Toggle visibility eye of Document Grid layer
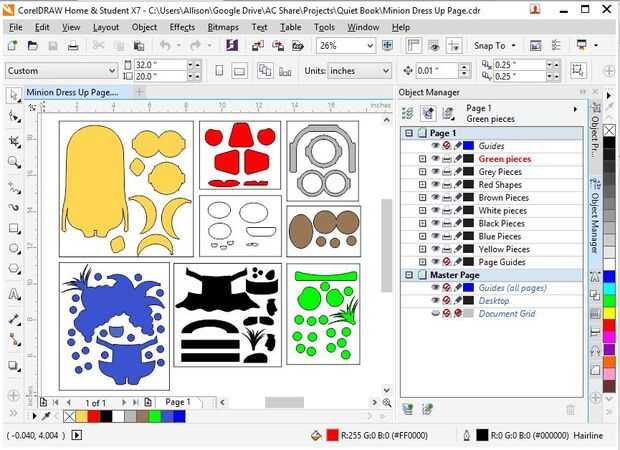 coord(435,314)
